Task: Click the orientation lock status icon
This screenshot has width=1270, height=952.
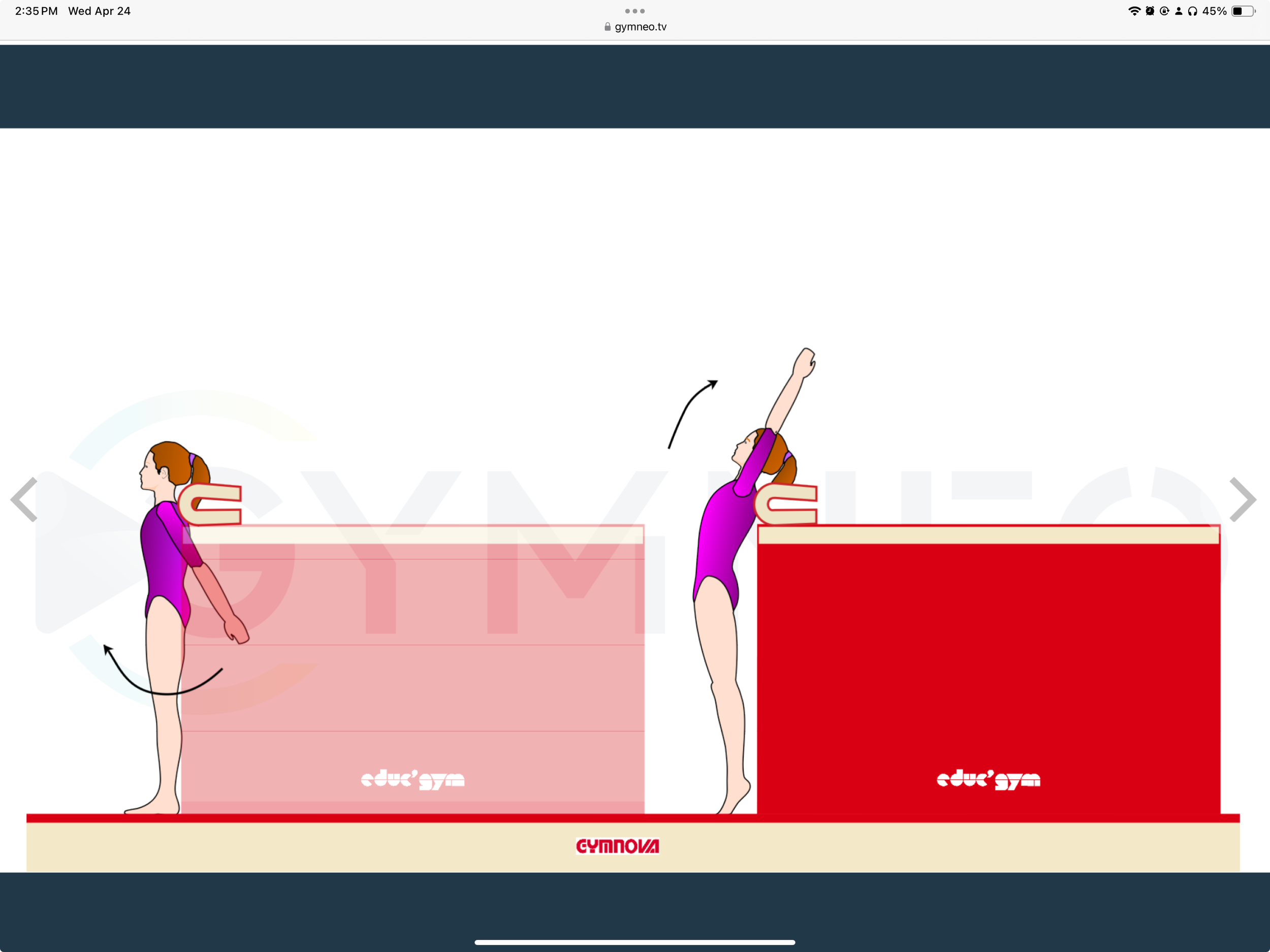Action: [x=1164, y=10]
